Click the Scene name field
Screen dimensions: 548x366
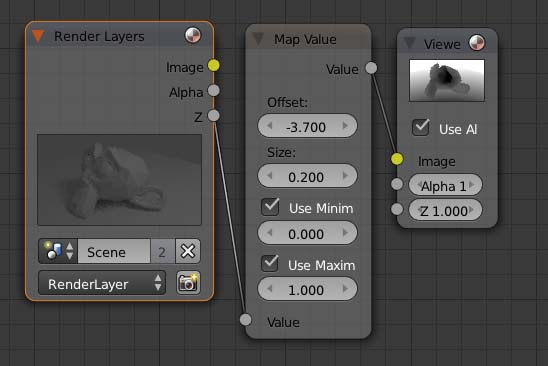tap(114, 251)
